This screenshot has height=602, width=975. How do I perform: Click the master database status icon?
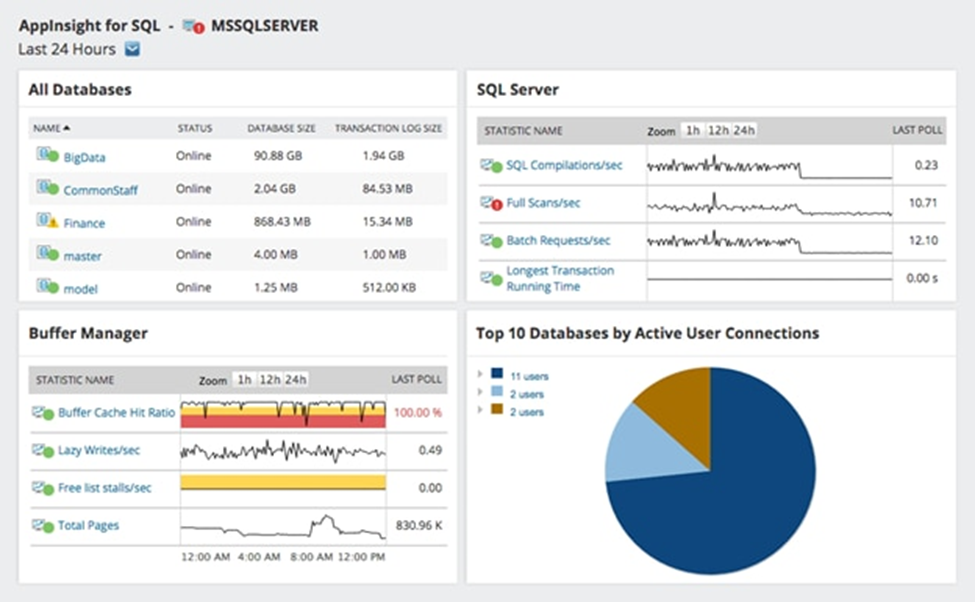[47, 254]
